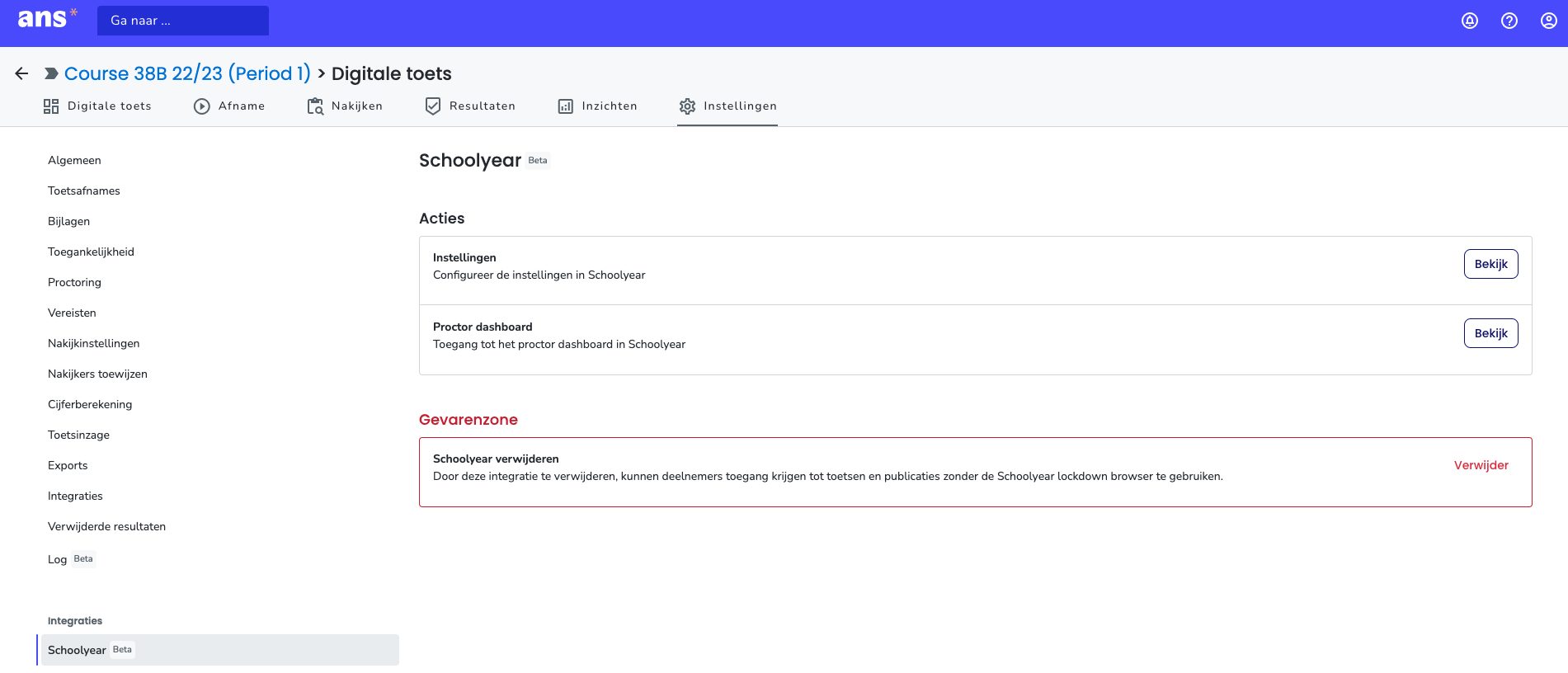Open Integraties in the settings list
The image size is (1568, 673).
(x=75, y=496)
